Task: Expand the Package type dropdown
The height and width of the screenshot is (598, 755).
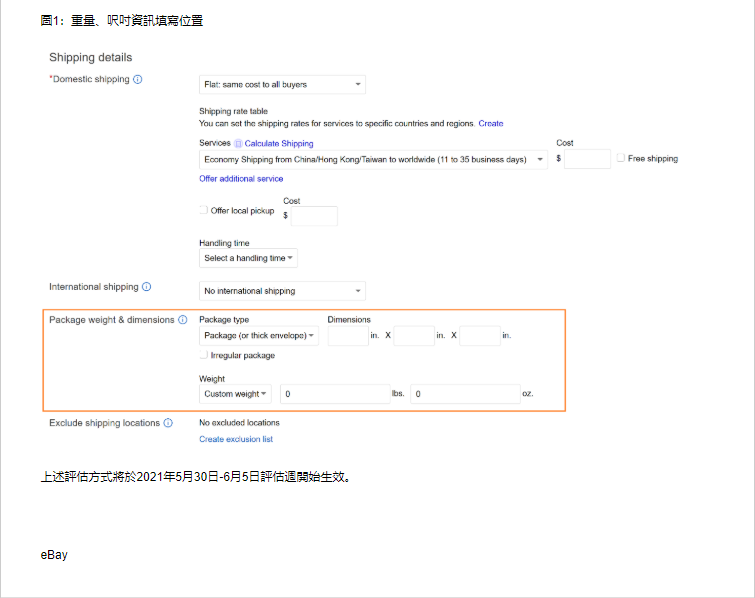Action: pos(259,336)
